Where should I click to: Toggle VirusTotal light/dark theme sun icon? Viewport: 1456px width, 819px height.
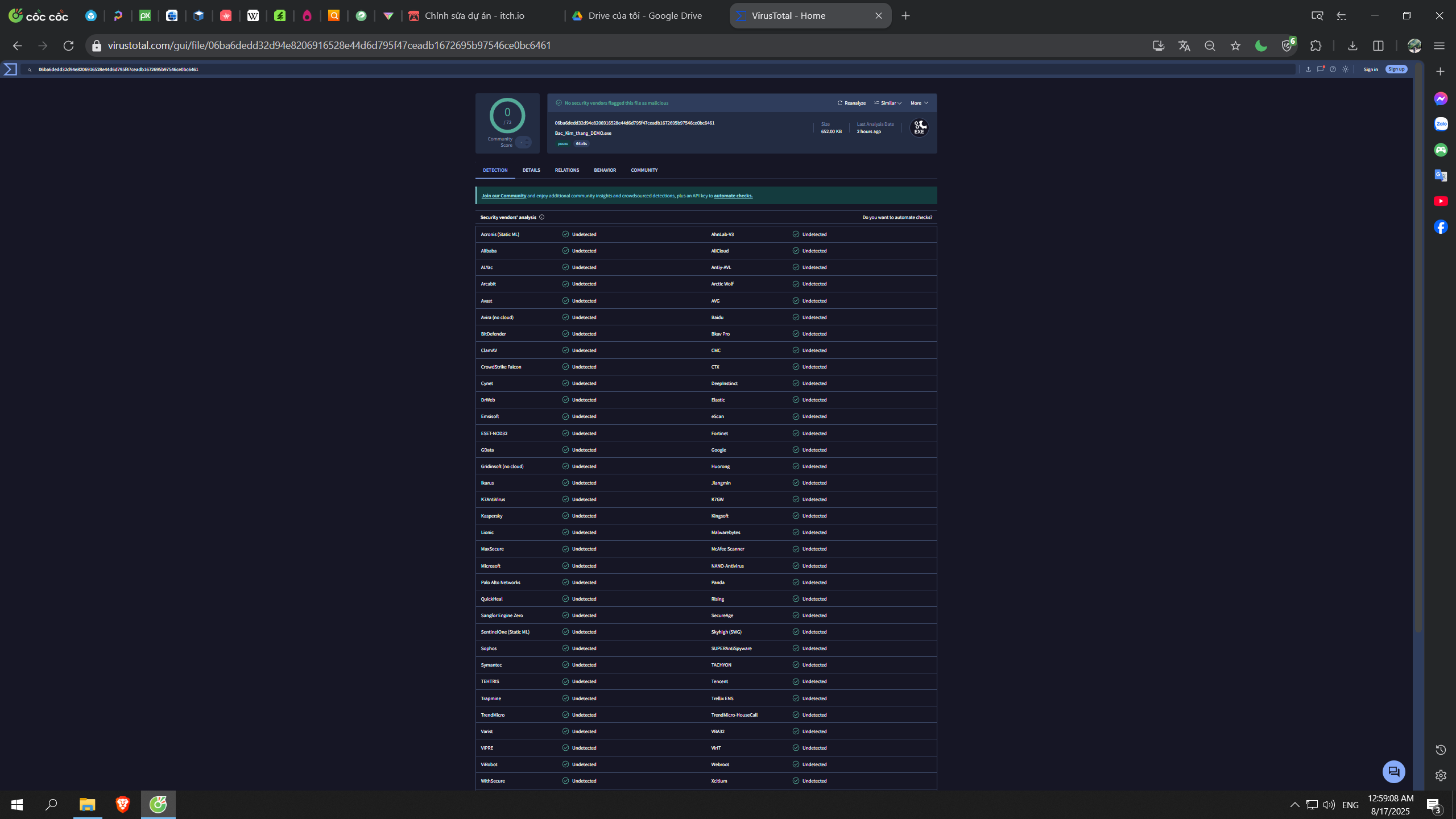click(x=1346, y=69)
